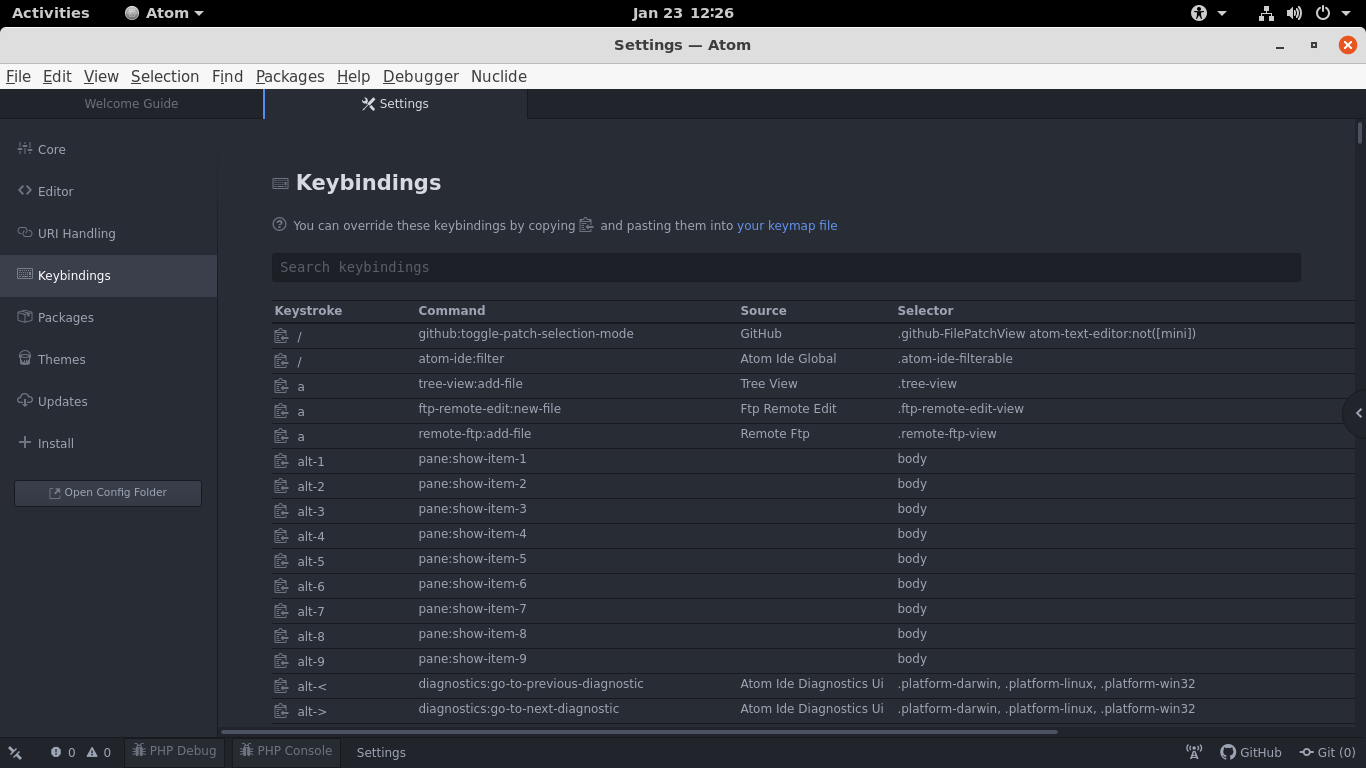This screenshot has height=768, width=1366.
Task: Copy the atom-ide:filter keybinding clipboard icon
Action: coord(282,361)
